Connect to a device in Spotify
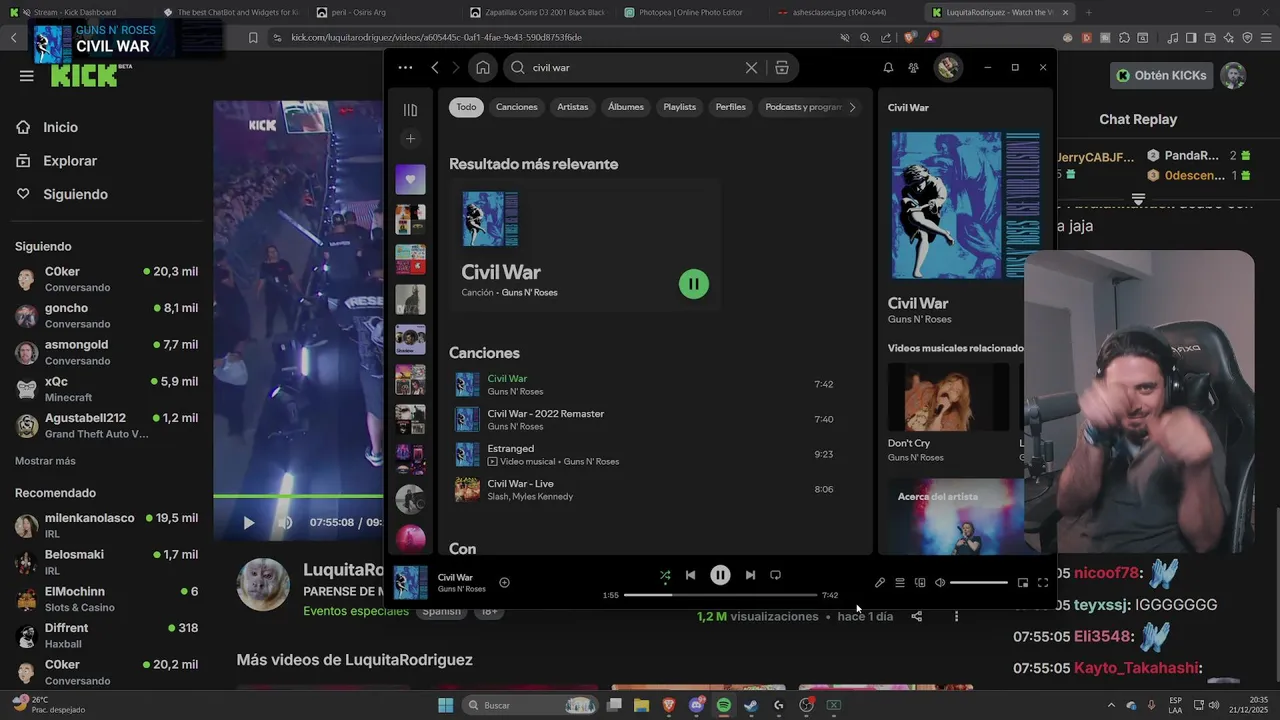 [x=920, y=582]
